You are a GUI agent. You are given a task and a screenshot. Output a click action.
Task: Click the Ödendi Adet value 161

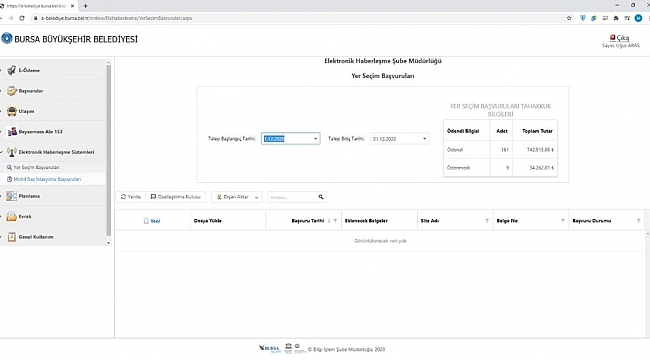click(504, 150)
